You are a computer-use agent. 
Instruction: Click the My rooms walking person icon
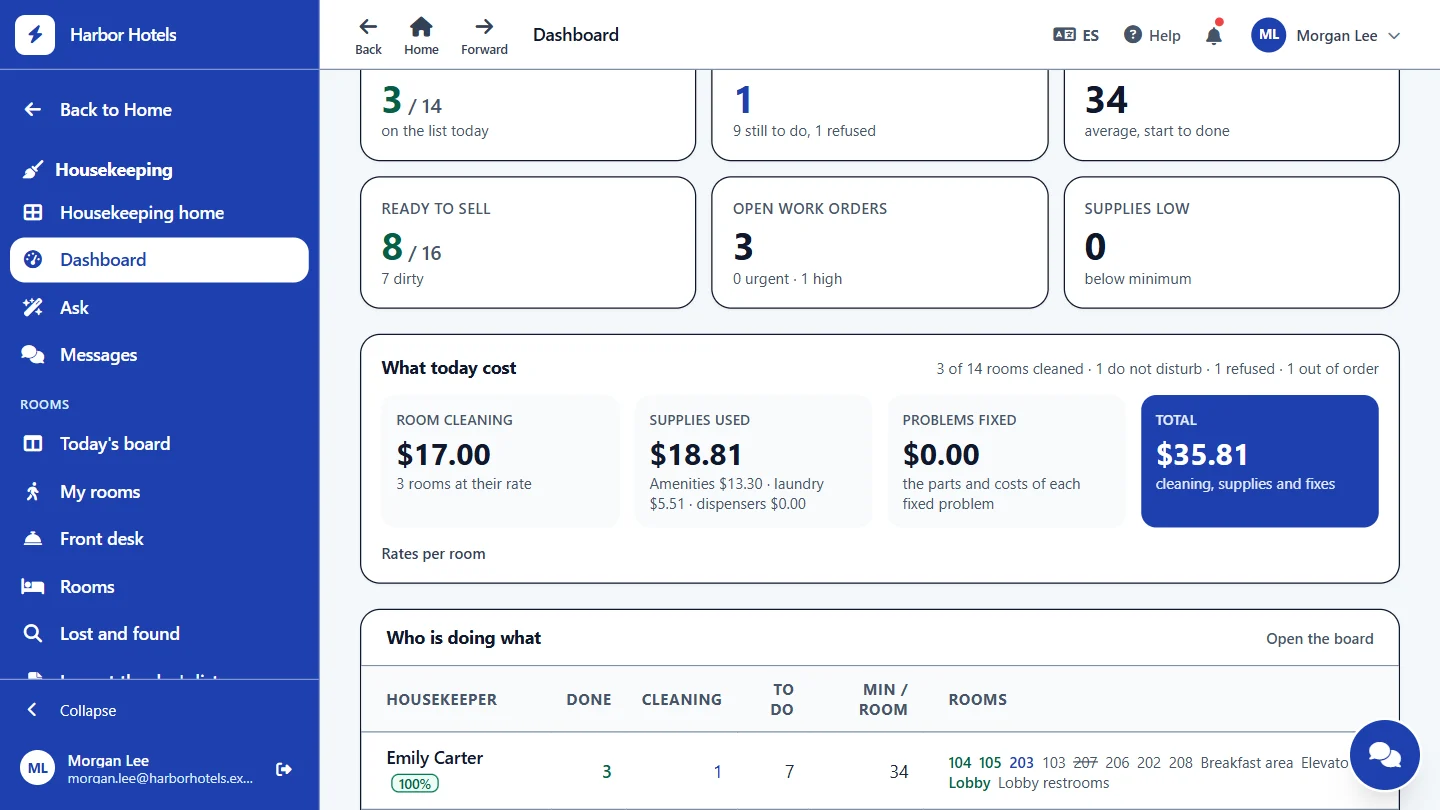point(33,492)
